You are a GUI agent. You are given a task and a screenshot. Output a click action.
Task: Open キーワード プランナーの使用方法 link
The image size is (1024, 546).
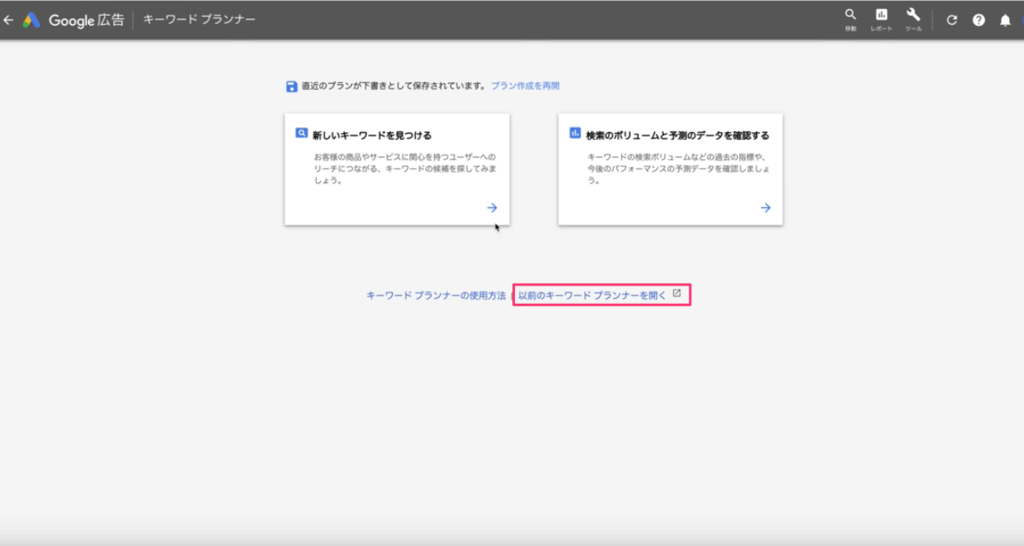(436, 296)
